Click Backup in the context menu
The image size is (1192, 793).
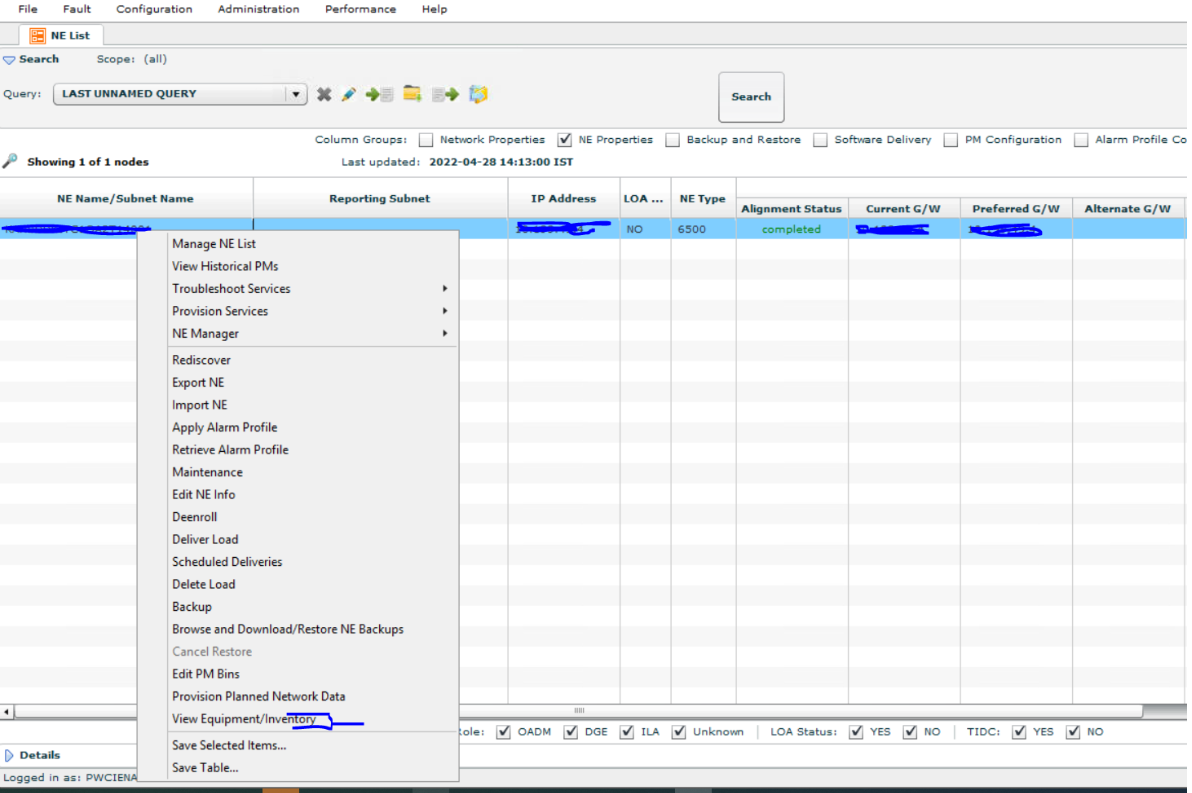pyautogui.click(x=191, y=606)
